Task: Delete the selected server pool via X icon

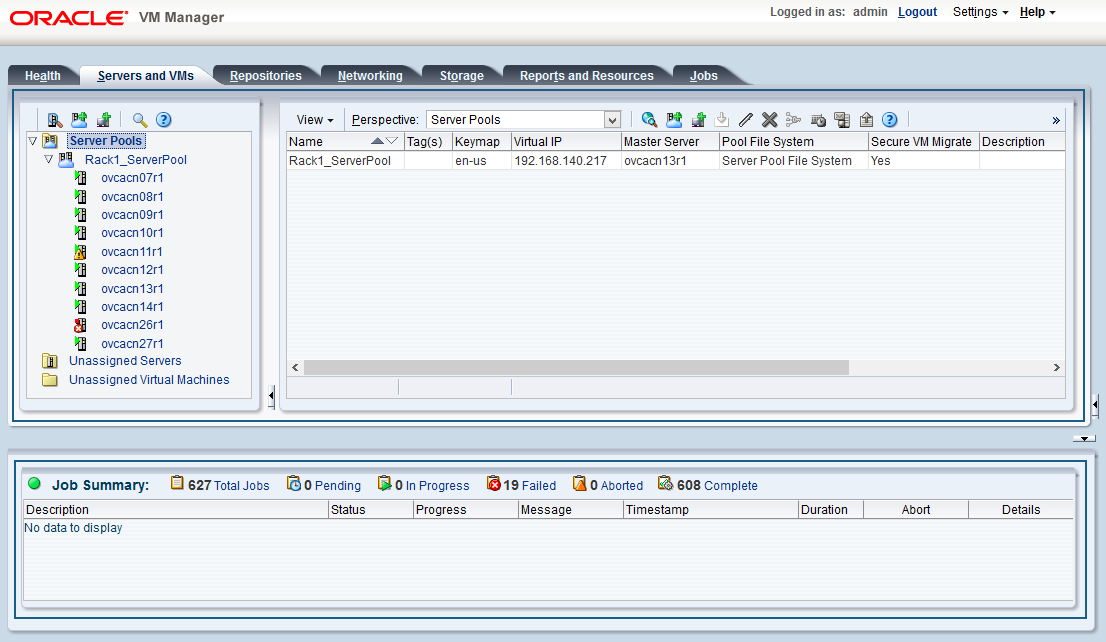Action: [769, 119]
